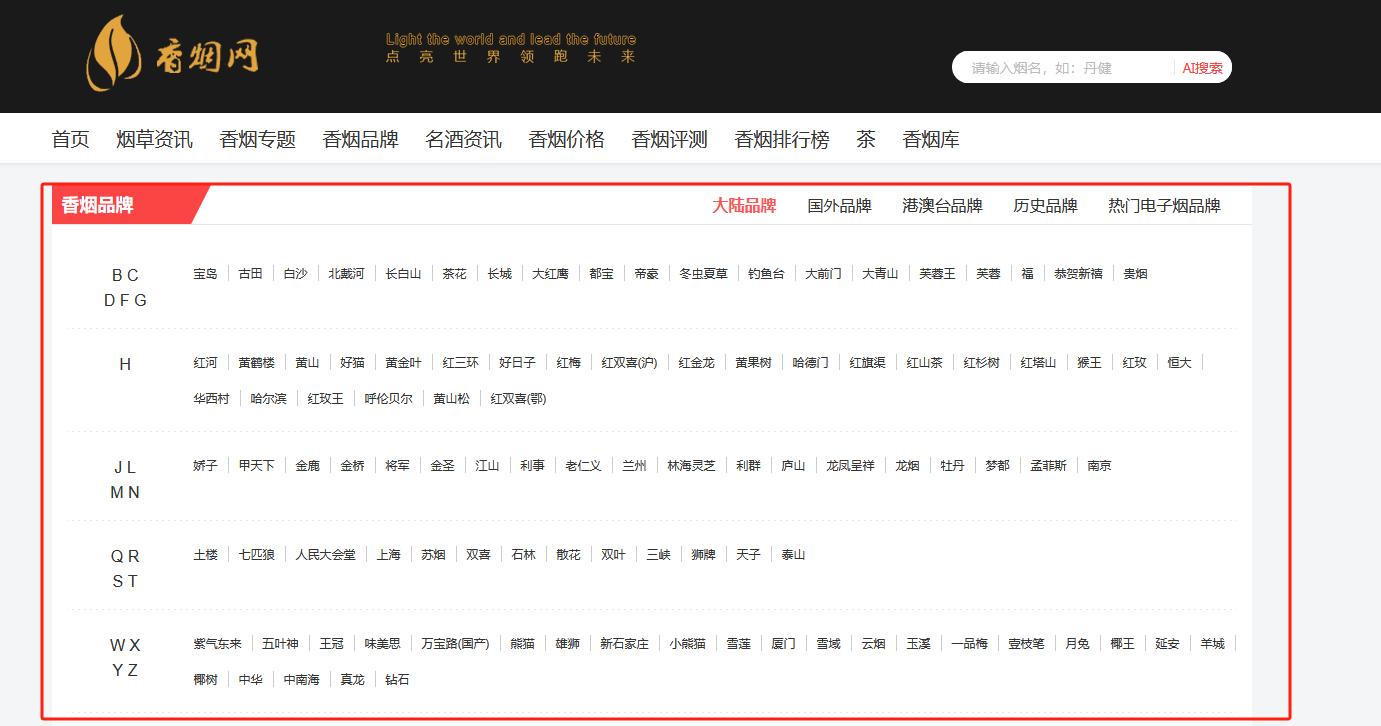The image size is (1381, 726).
Task: Click the 香烟网 flame logo
Action: 172,54
